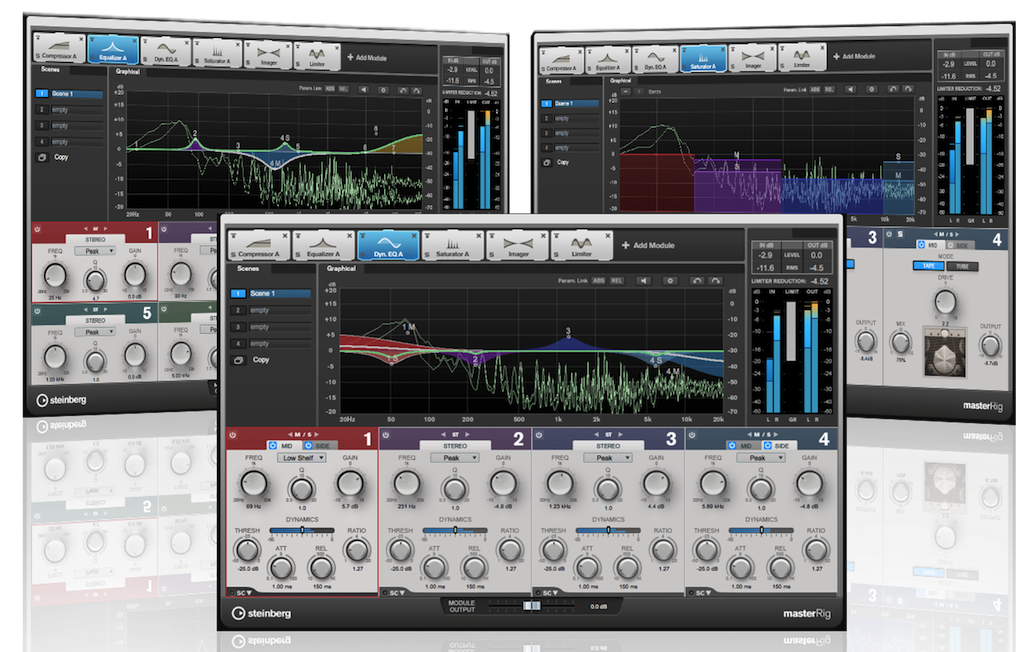The height and width of the screenshot is (652, 1024).
Task: Open Saturator A module tab in front window
Action: pos(453,246)
